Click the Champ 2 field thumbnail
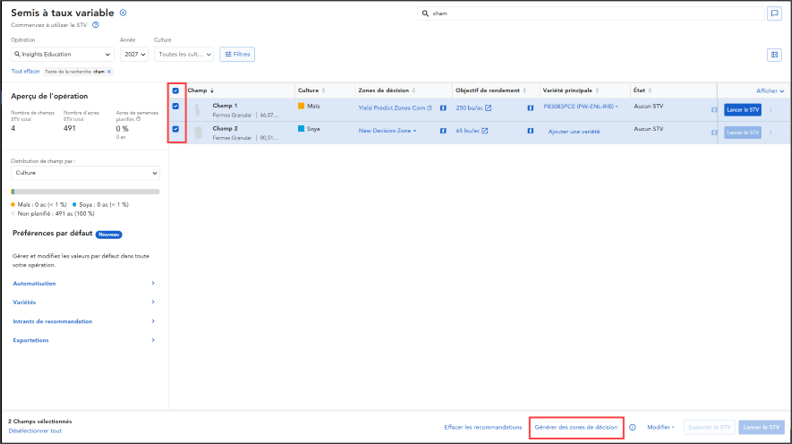The width and height of the screenshot is (792, 444). (198, 132)
